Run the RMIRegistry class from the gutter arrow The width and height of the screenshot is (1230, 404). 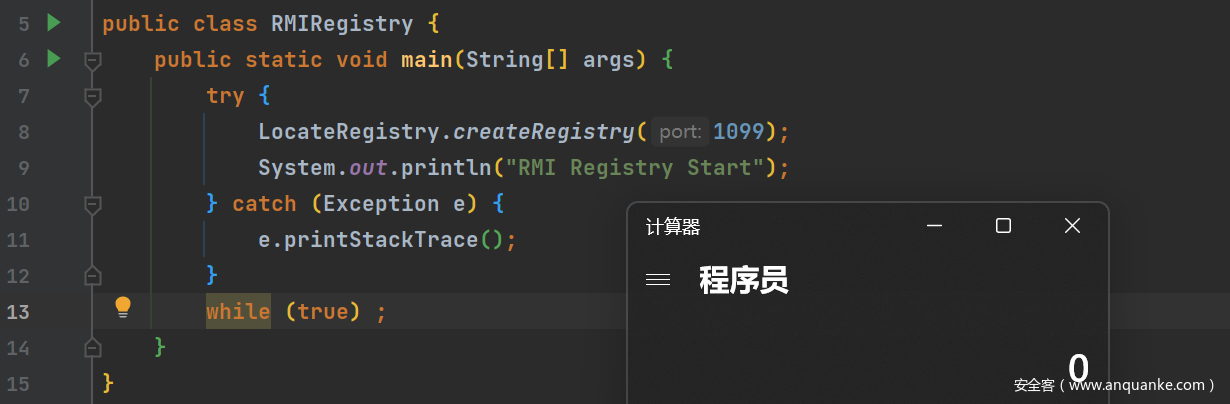coord(54,22)
